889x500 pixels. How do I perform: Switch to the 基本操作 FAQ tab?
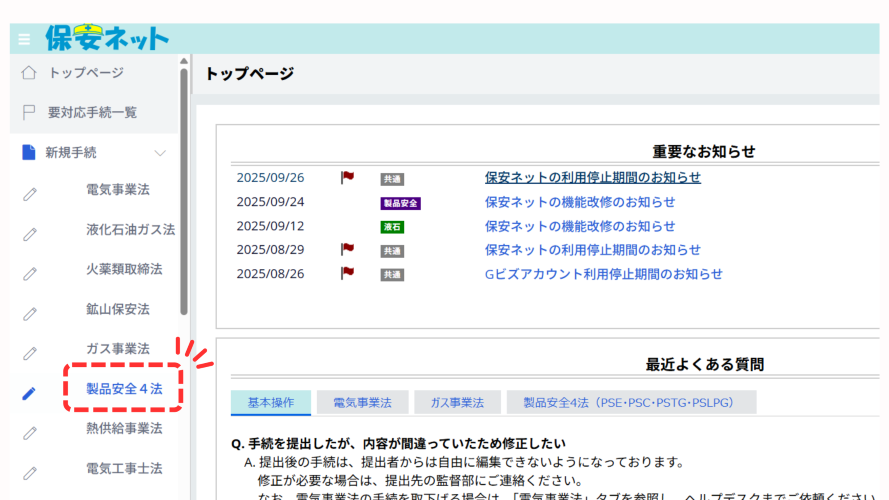pyautogui.click(x=270, y=402)
